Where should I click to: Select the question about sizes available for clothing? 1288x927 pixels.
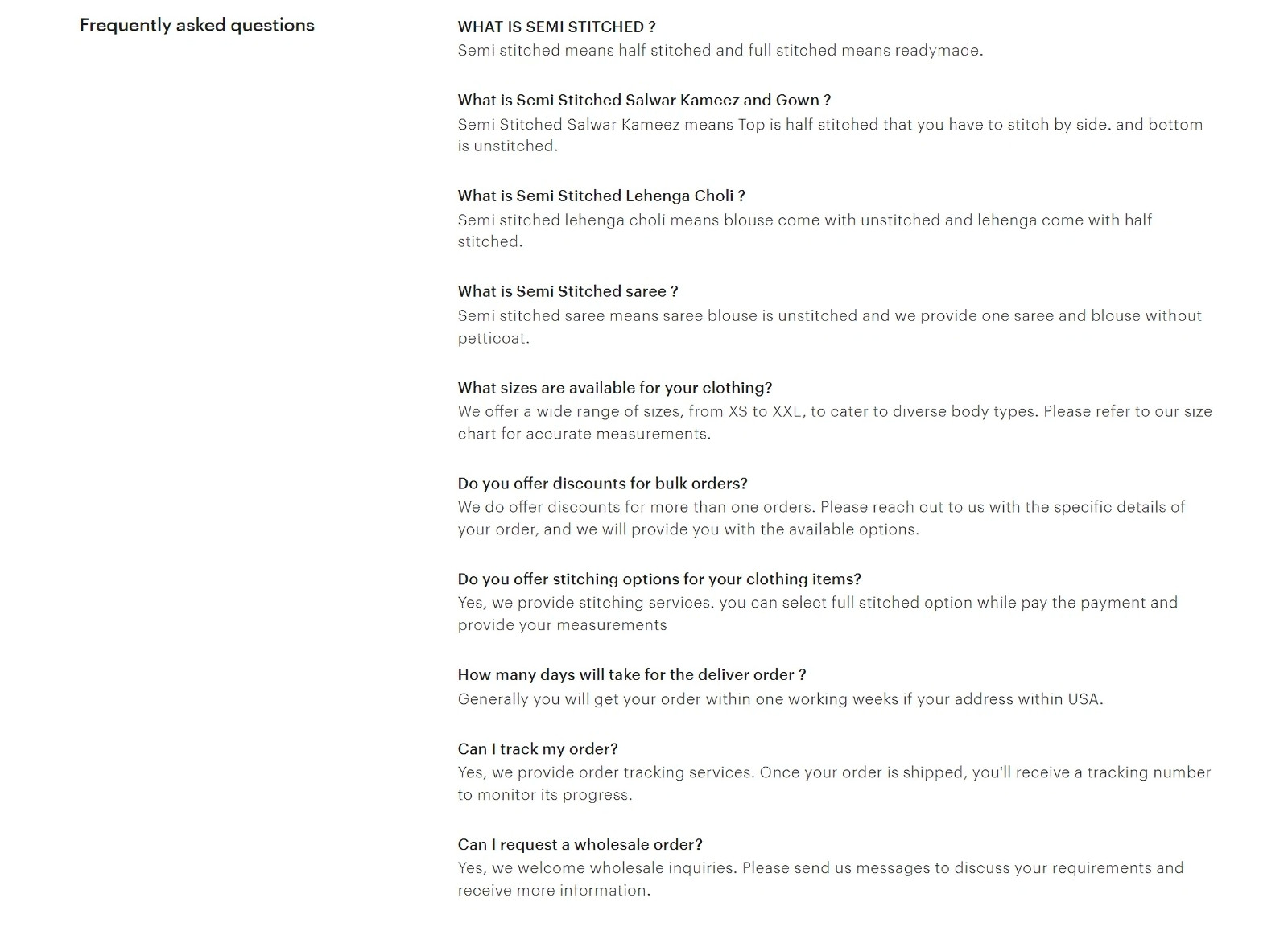point(614,388)
